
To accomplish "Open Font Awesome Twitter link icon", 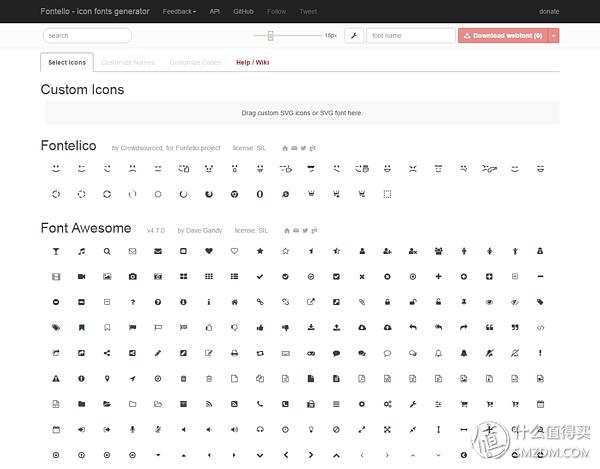I will point(305,230).
